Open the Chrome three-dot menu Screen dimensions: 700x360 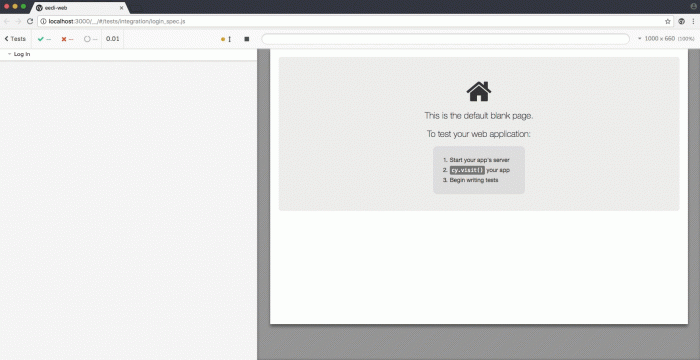point(693,21)
